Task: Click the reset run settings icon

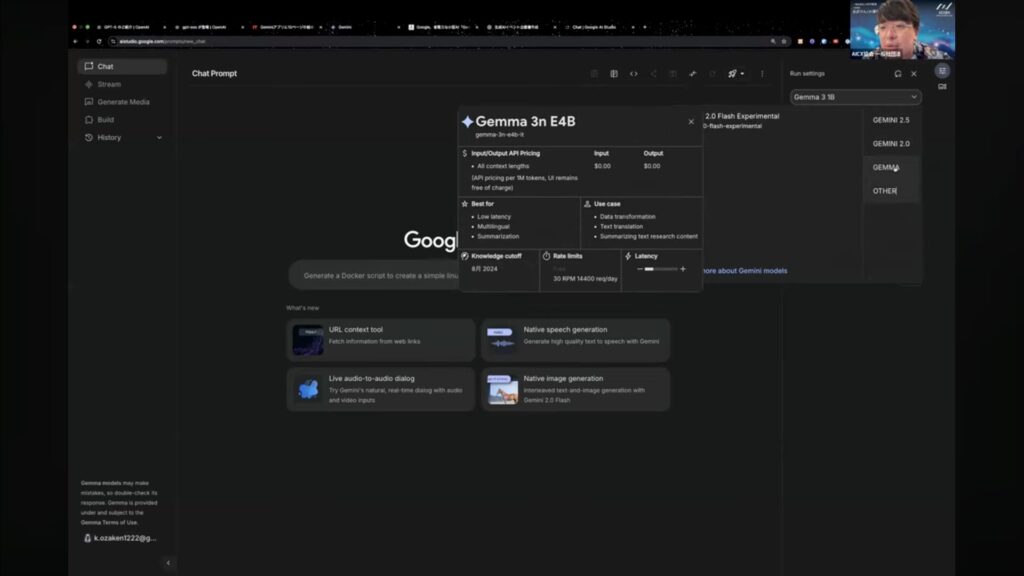Action: click(898, 73)
